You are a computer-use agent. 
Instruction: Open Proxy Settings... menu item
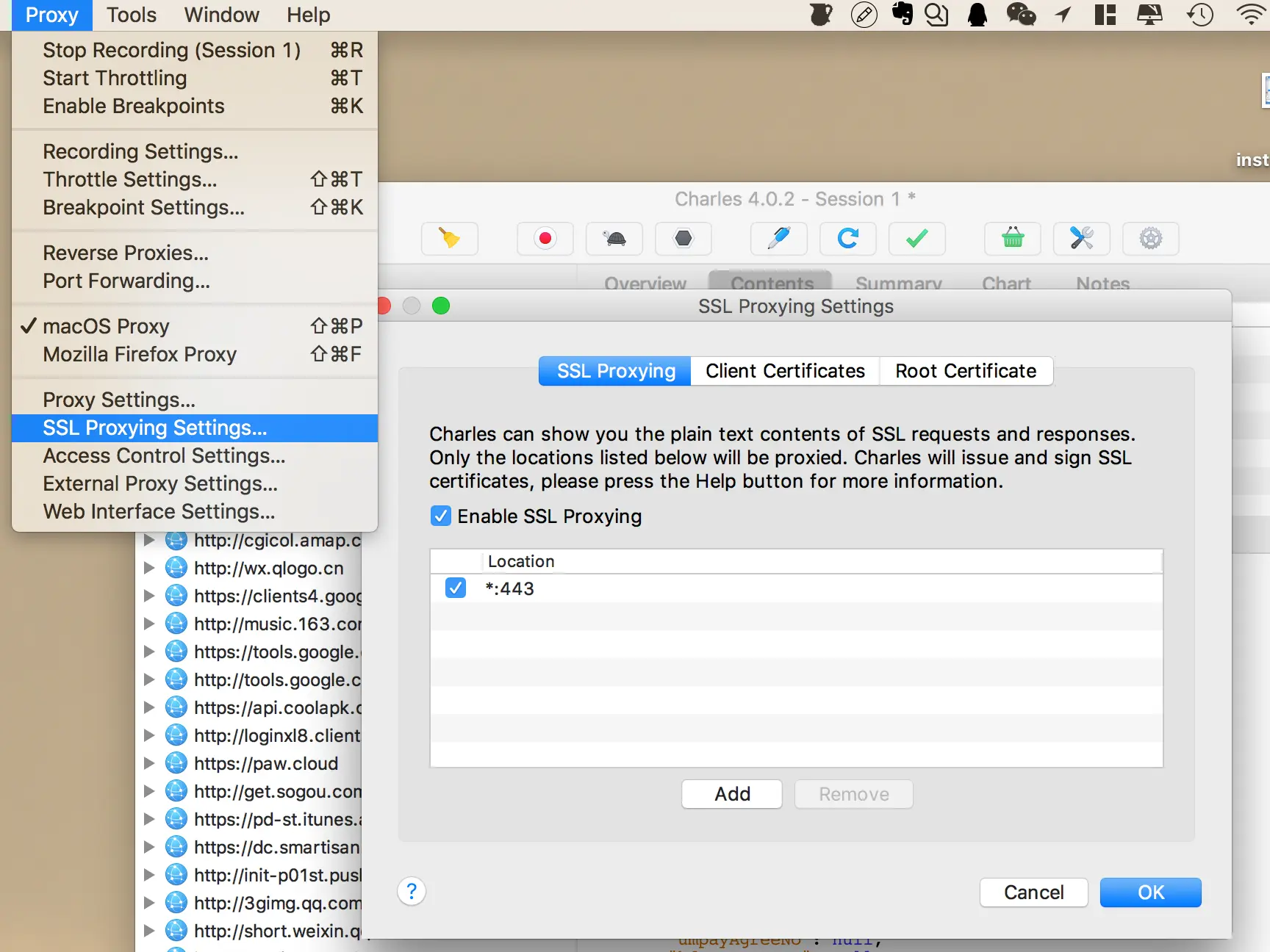[195, 400]
